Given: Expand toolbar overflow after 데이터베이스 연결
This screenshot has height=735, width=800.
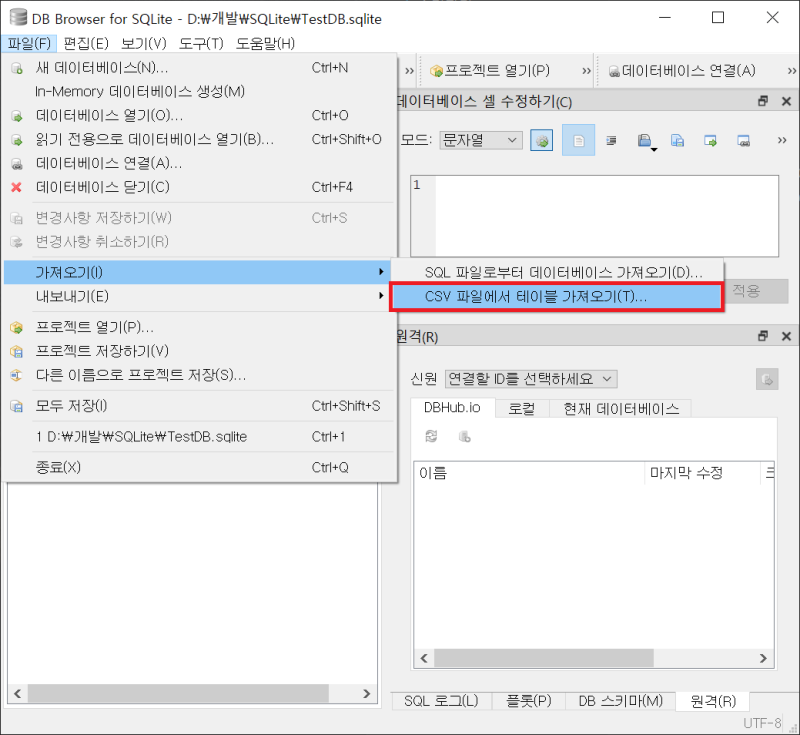Looking at the screenshot, I should (792, 70).
